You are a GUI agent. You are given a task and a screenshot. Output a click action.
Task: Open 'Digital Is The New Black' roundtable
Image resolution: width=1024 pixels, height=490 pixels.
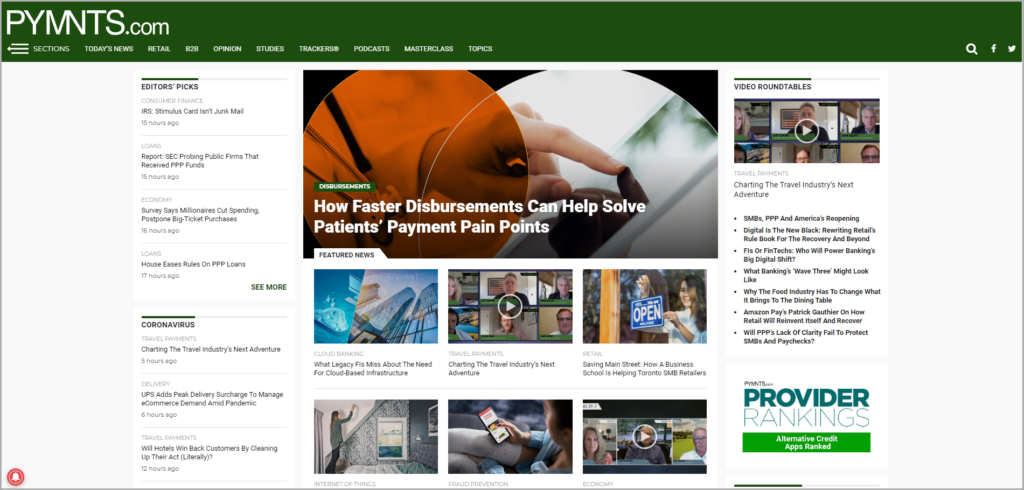[x=809, y=235]
